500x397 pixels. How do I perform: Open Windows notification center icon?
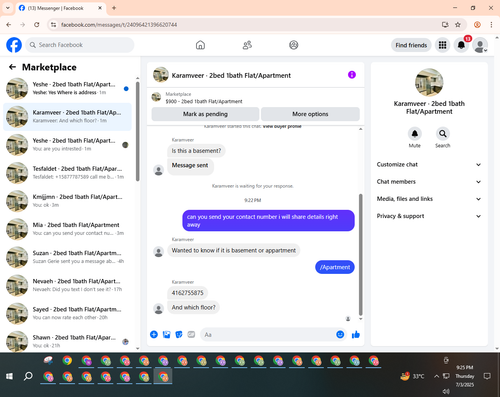[x=487, y=376]
